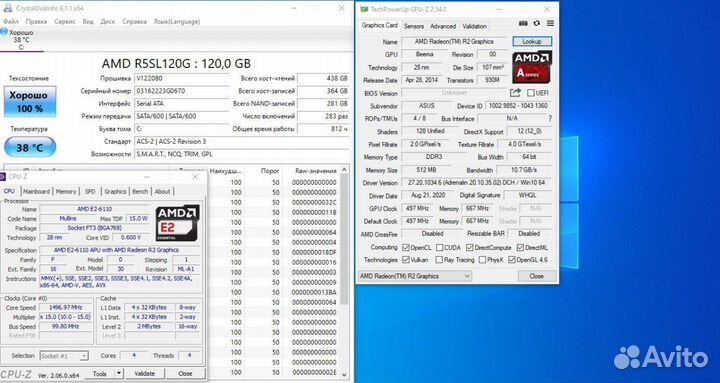Click the Core Speed value 1496.97 MHz
The image size is (720, 383).
pos(66,307)
